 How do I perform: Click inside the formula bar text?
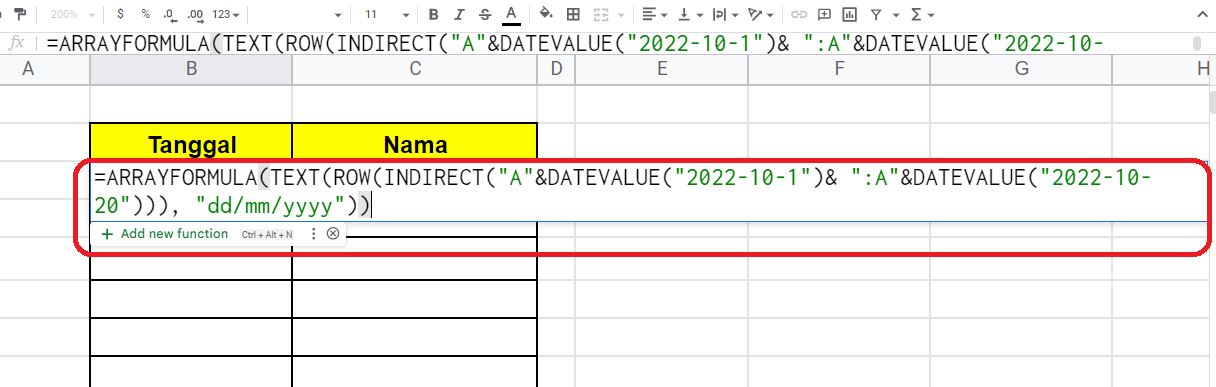[576, 45]
